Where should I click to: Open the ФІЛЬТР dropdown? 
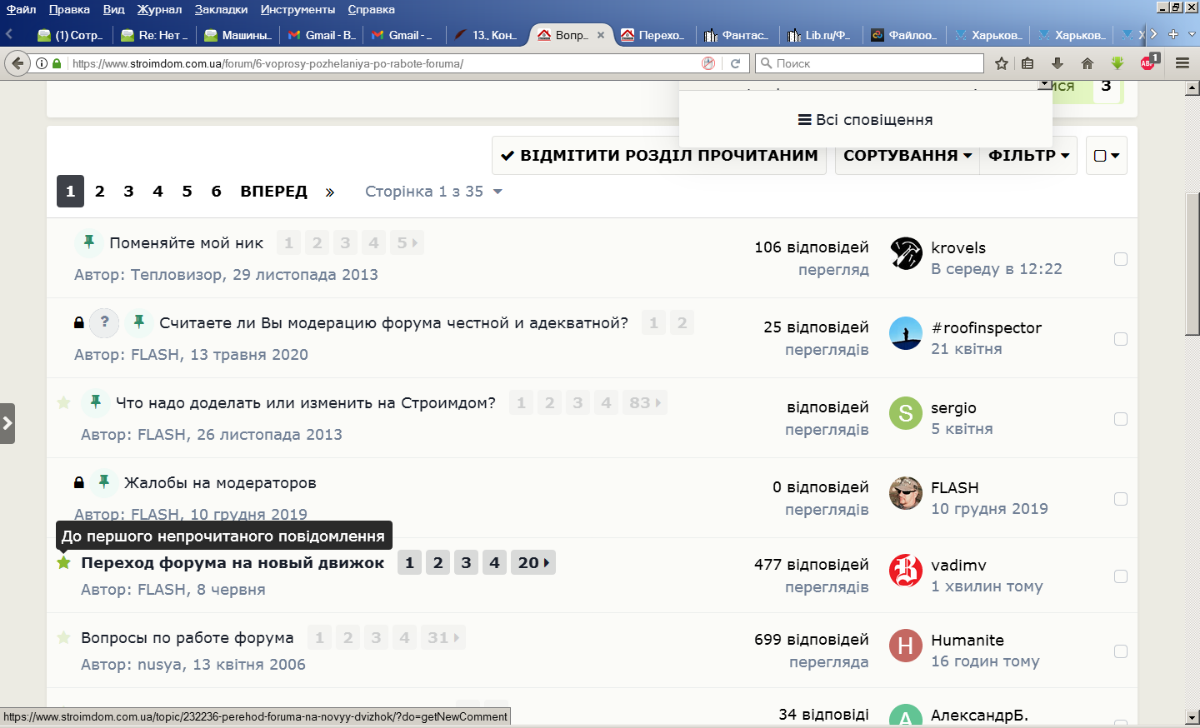coord(1029,156)
